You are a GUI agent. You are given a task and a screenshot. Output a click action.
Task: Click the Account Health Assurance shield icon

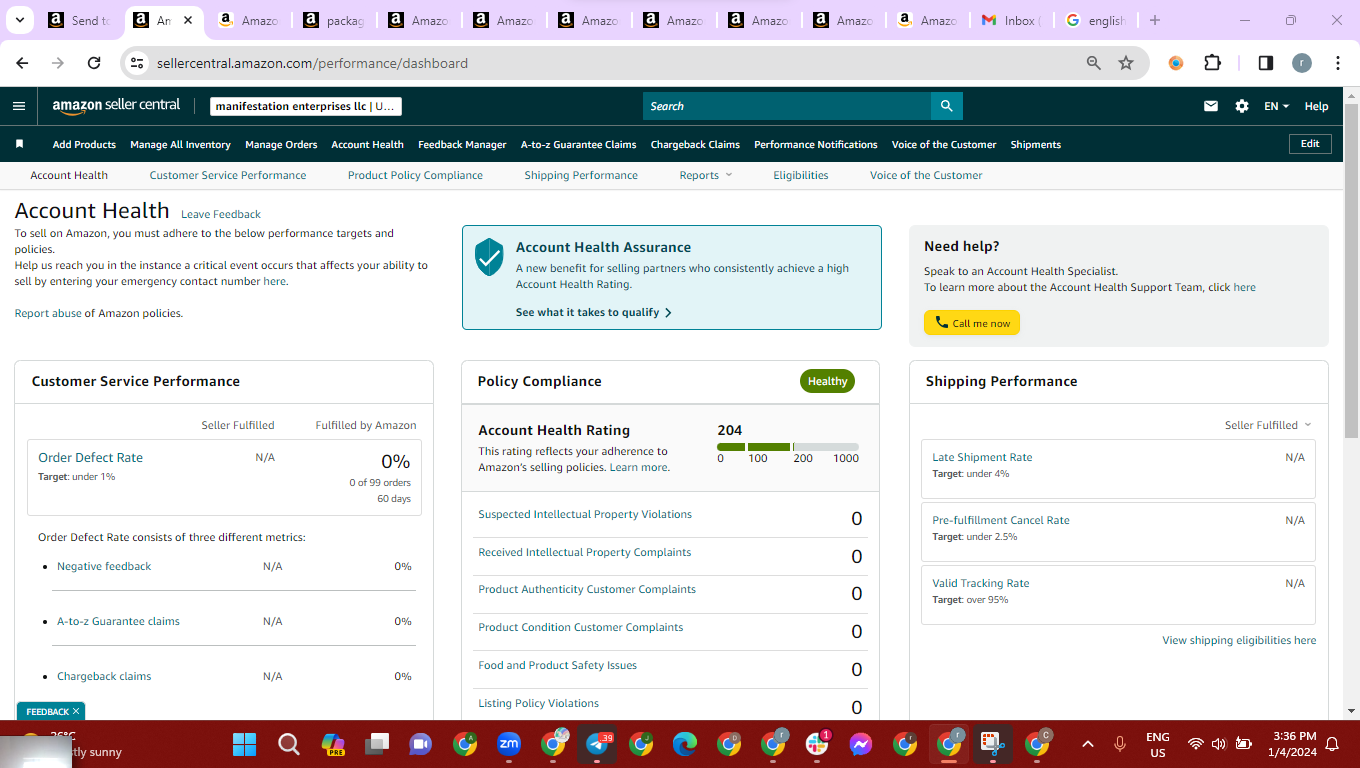click(489, 257)
